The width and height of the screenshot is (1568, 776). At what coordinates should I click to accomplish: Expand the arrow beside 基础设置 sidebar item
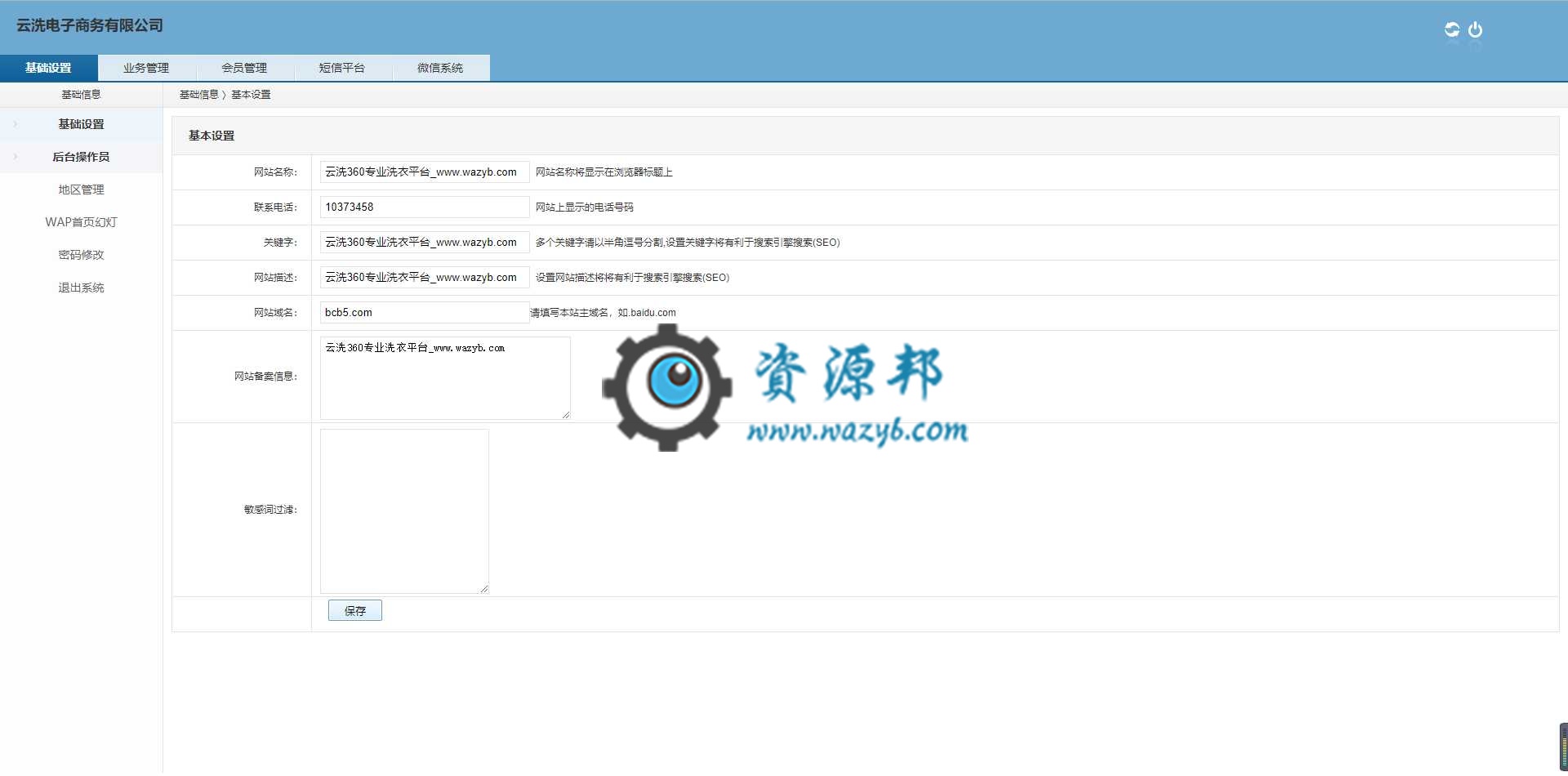tap(15, 124)
